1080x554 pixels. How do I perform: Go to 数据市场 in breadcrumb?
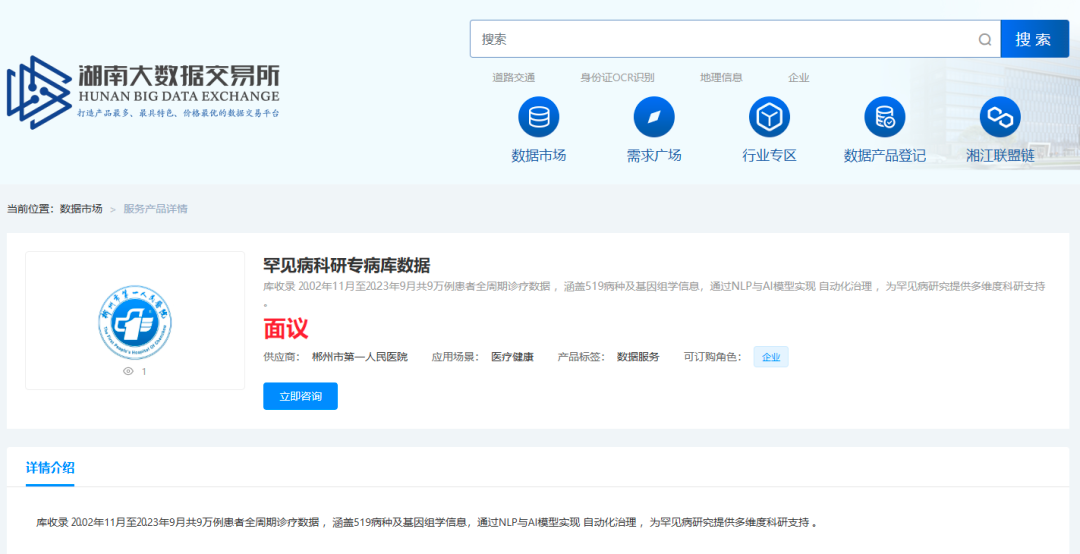(x=81, y=209)
